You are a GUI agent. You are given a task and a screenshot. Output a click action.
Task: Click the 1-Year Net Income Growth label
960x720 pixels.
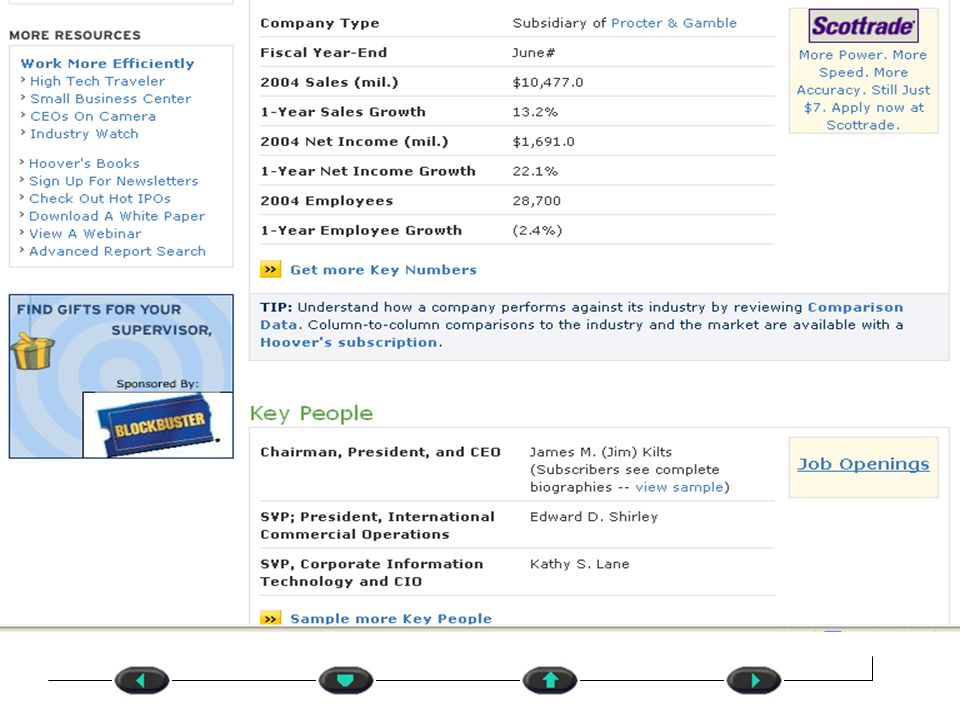click(368, 171)
